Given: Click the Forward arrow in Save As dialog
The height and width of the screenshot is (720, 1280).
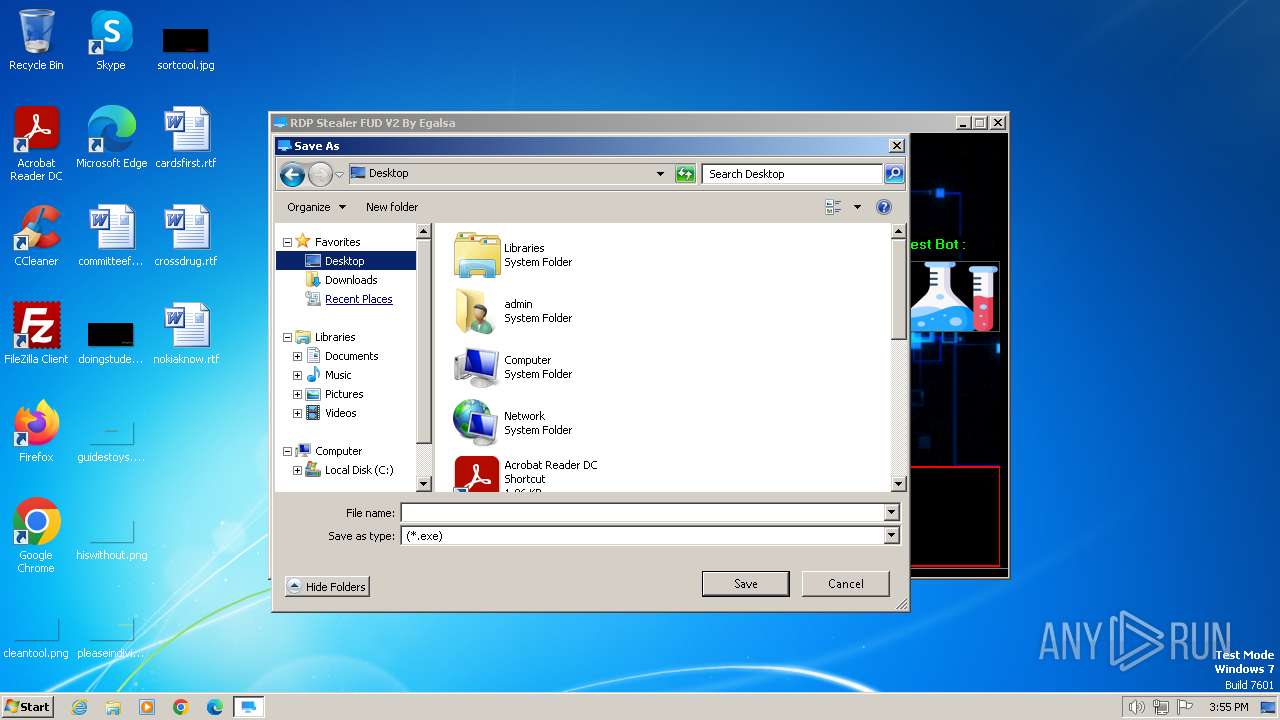Looking at the screenshot, I should pos(320,175).
